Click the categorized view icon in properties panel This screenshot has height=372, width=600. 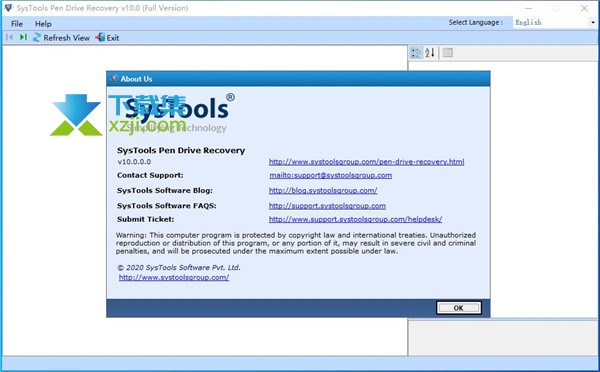click(x=416, y=53)
